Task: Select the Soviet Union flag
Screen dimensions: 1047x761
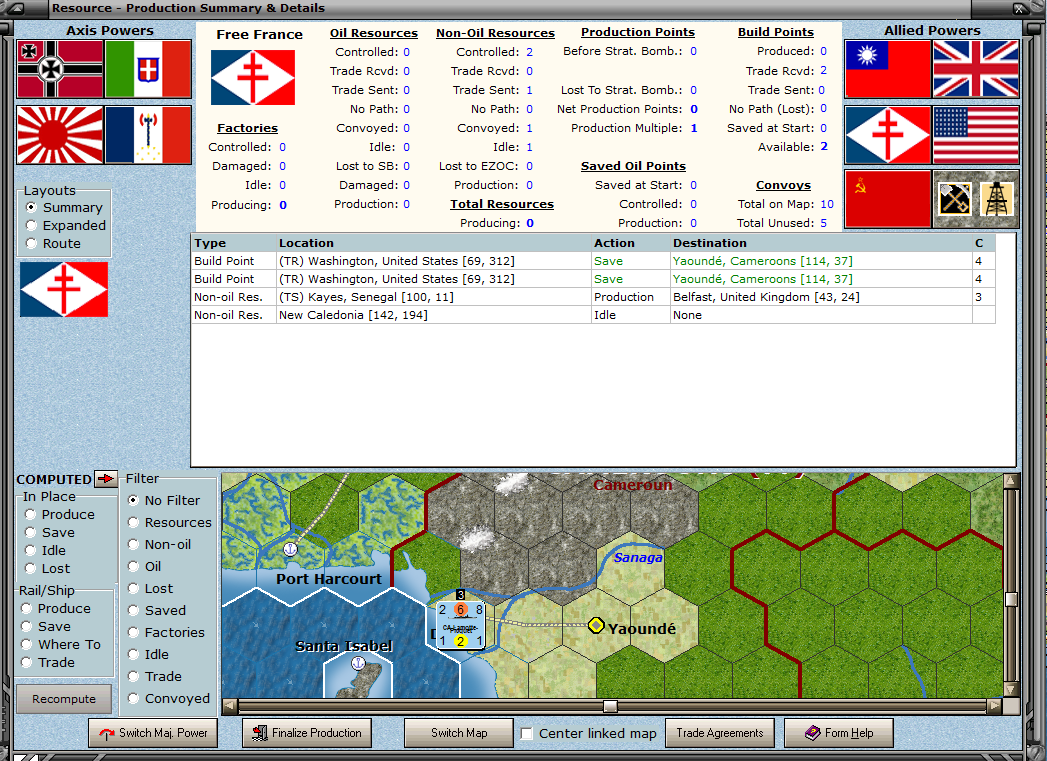Action: 888,199
